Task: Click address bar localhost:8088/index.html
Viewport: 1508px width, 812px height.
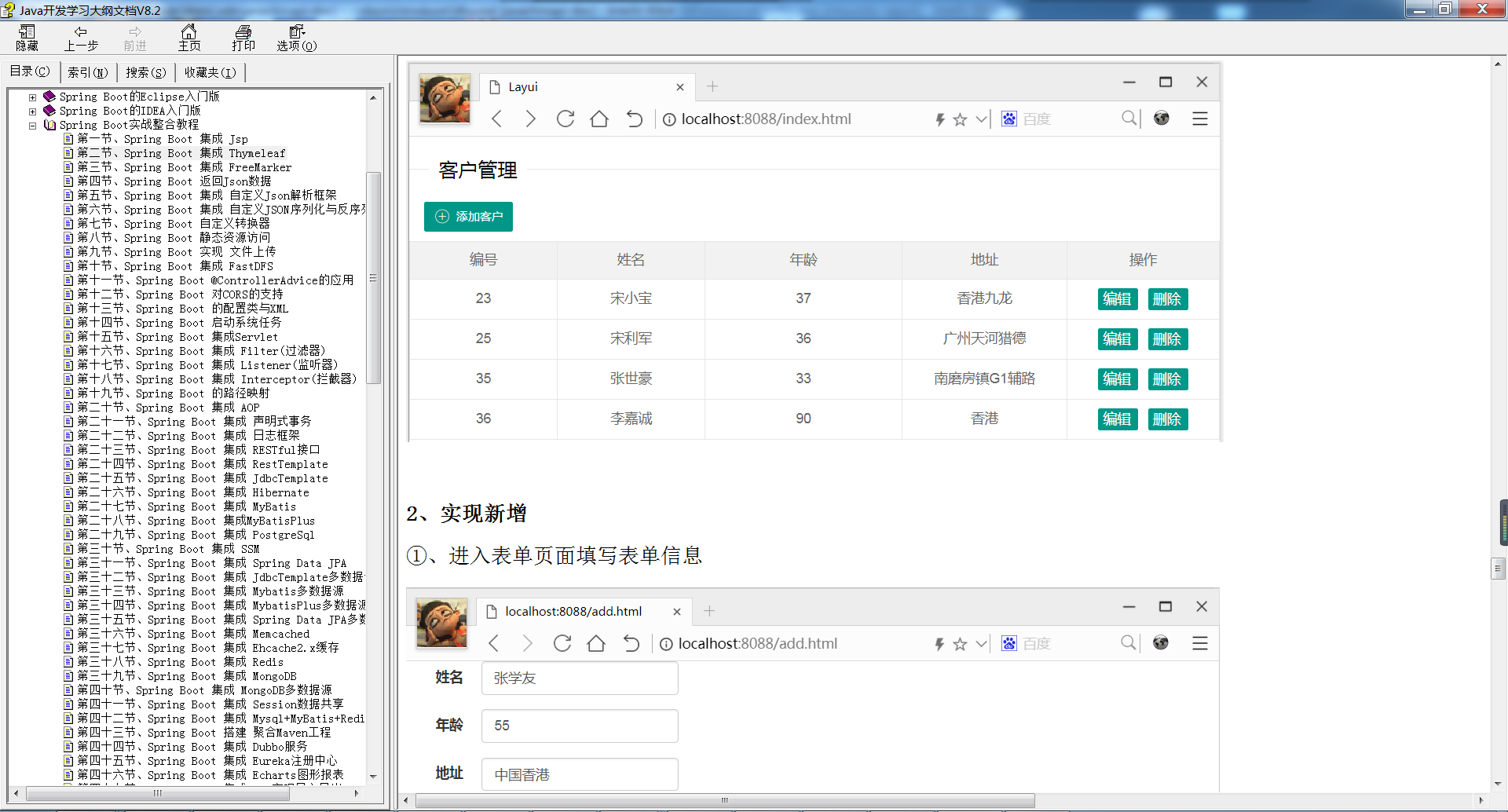Action: click(x=766, y=119)
